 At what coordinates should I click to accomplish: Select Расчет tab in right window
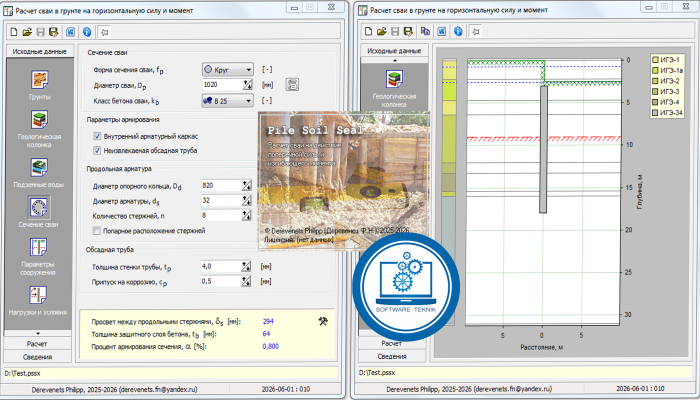pyautogui.click(x=392, y=343)
